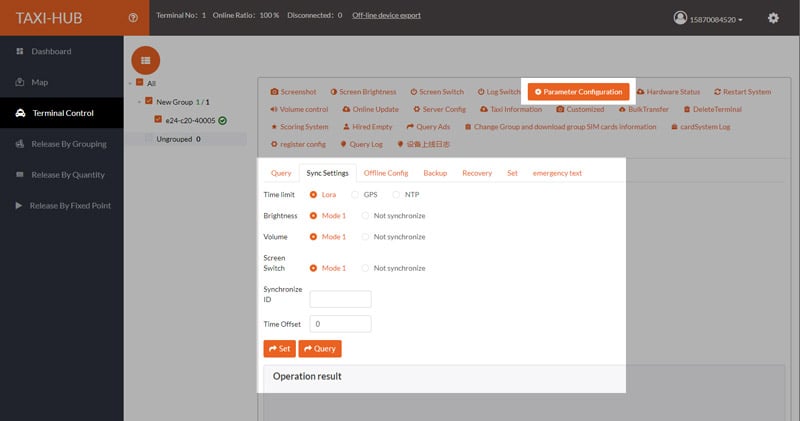This screenshot has width=800, height=421.
Task: Go to Release By Quantity
Action: [62, 175]
